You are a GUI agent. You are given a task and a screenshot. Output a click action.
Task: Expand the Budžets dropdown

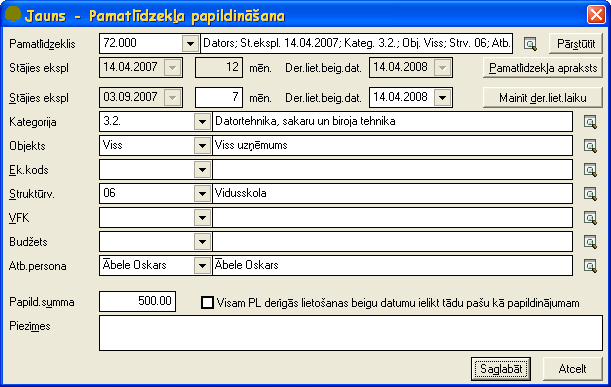point(202,242)
